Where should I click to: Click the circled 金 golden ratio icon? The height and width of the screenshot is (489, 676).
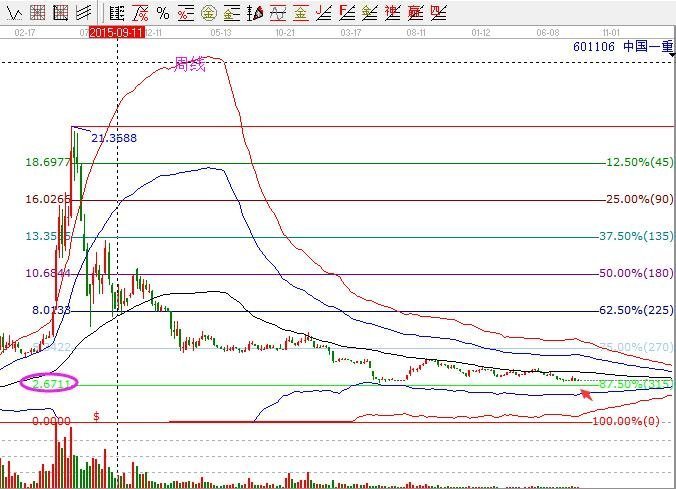pos(209,13)
